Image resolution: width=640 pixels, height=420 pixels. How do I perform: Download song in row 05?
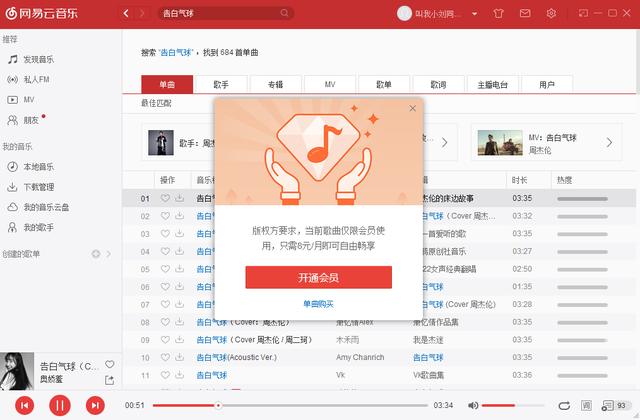180,269
